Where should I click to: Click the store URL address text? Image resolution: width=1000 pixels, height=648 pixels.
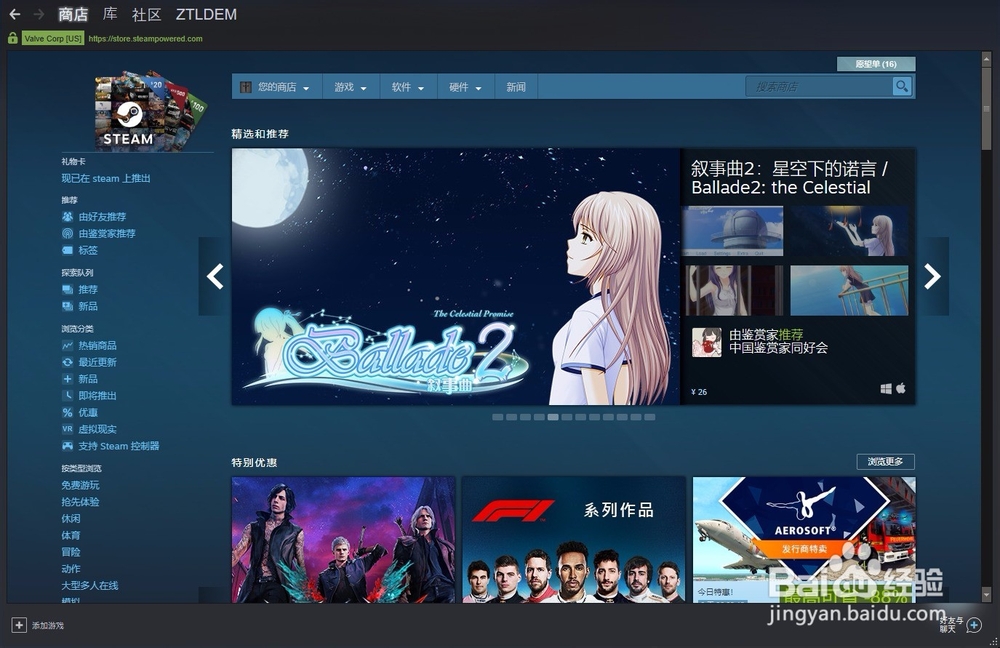click(x=145, y=39)
